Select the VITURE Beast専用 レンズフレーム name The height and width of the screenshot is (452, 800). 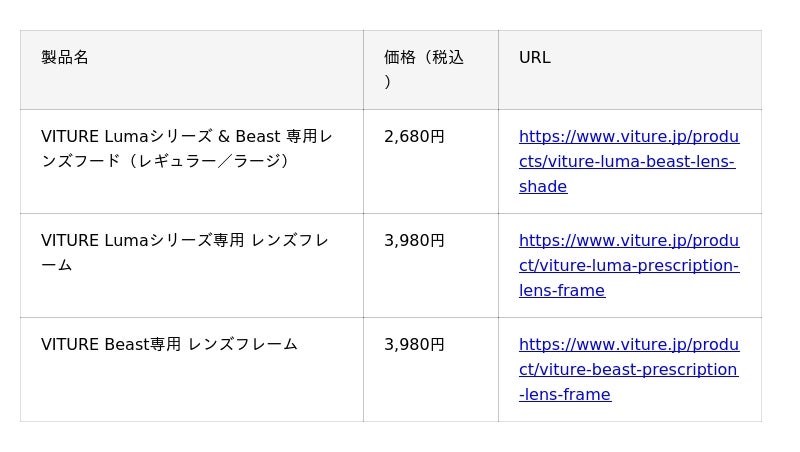169,345
